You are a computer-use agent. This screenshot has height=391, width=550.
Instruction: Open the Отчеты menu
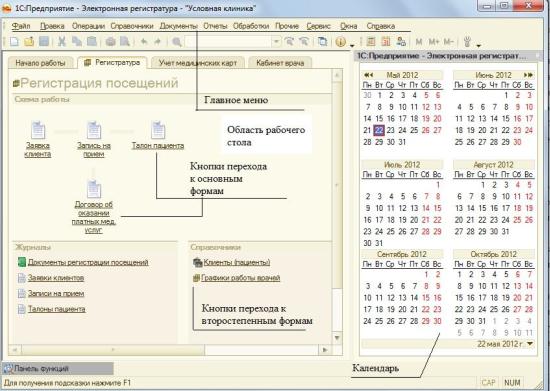[x=215, y=26]
